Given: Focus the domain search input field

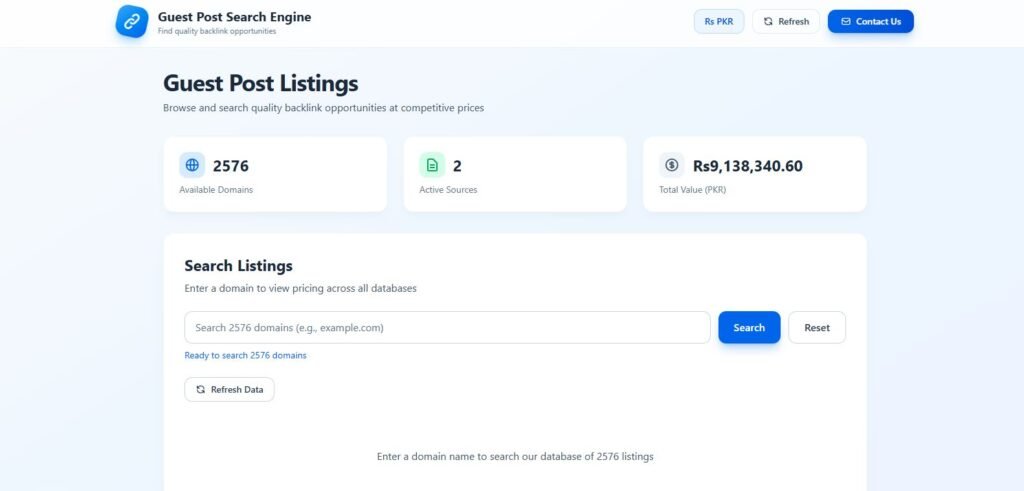Looking at the screenshot, I should [x=447, y=327].
